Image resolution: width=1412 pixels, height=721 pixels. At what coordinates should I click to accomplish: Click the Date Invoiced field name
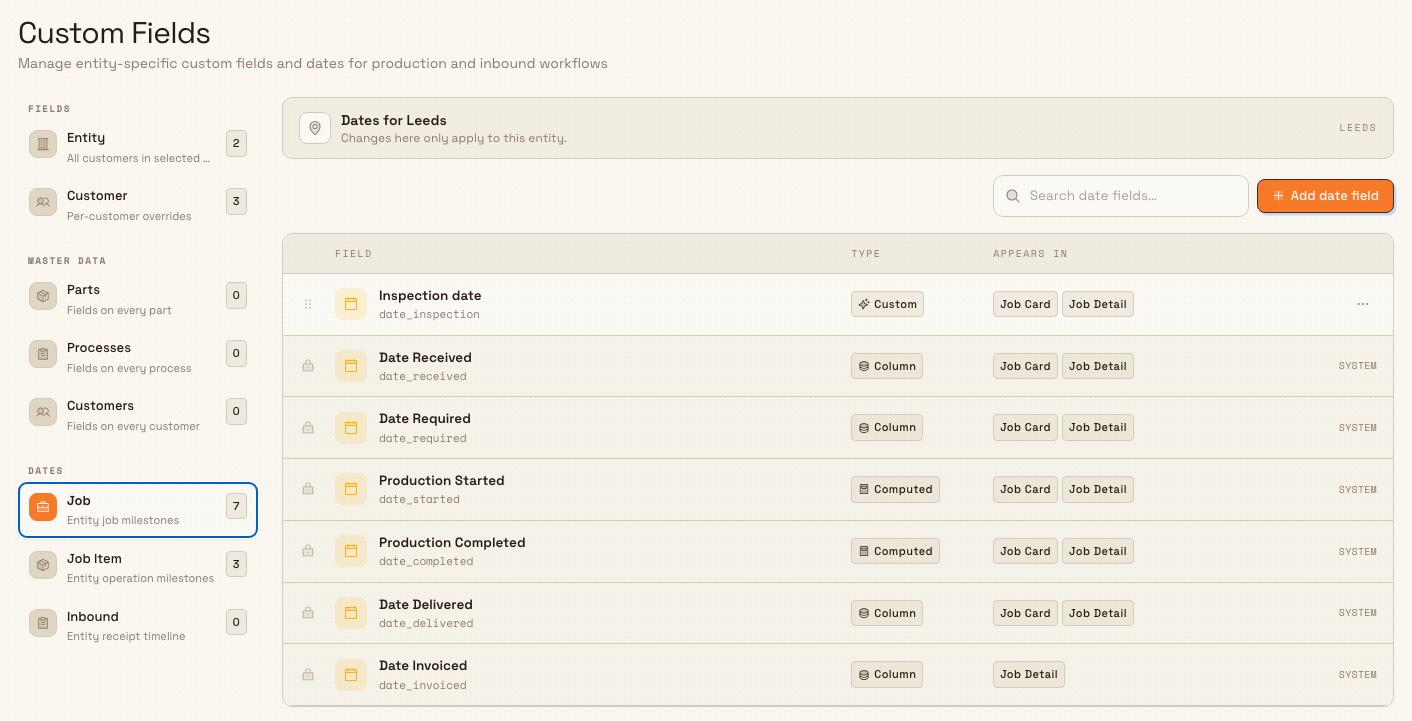point(423,666)
